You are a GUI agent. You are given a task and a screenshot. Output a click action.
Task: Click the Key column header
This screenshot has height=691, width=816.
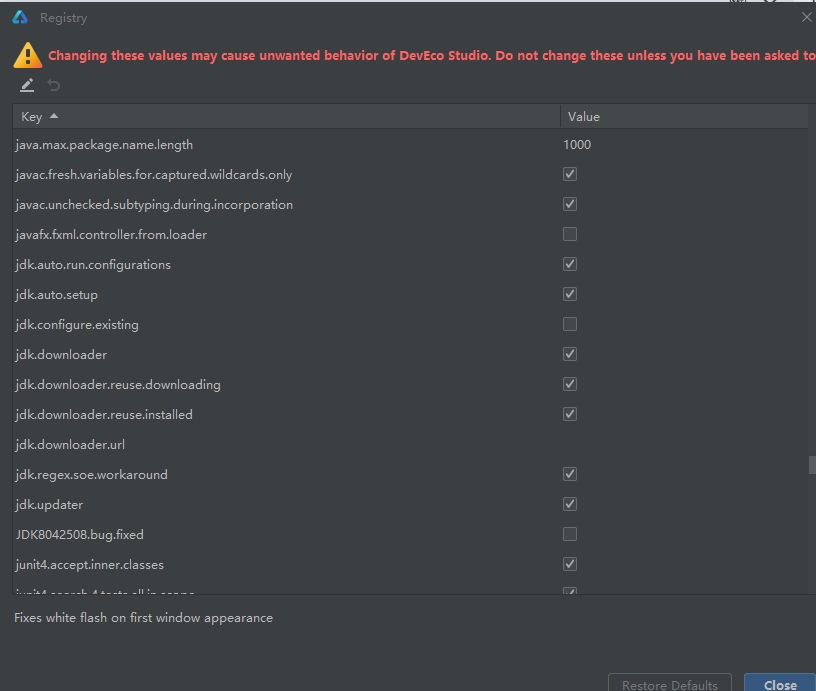tap(285, 117)
